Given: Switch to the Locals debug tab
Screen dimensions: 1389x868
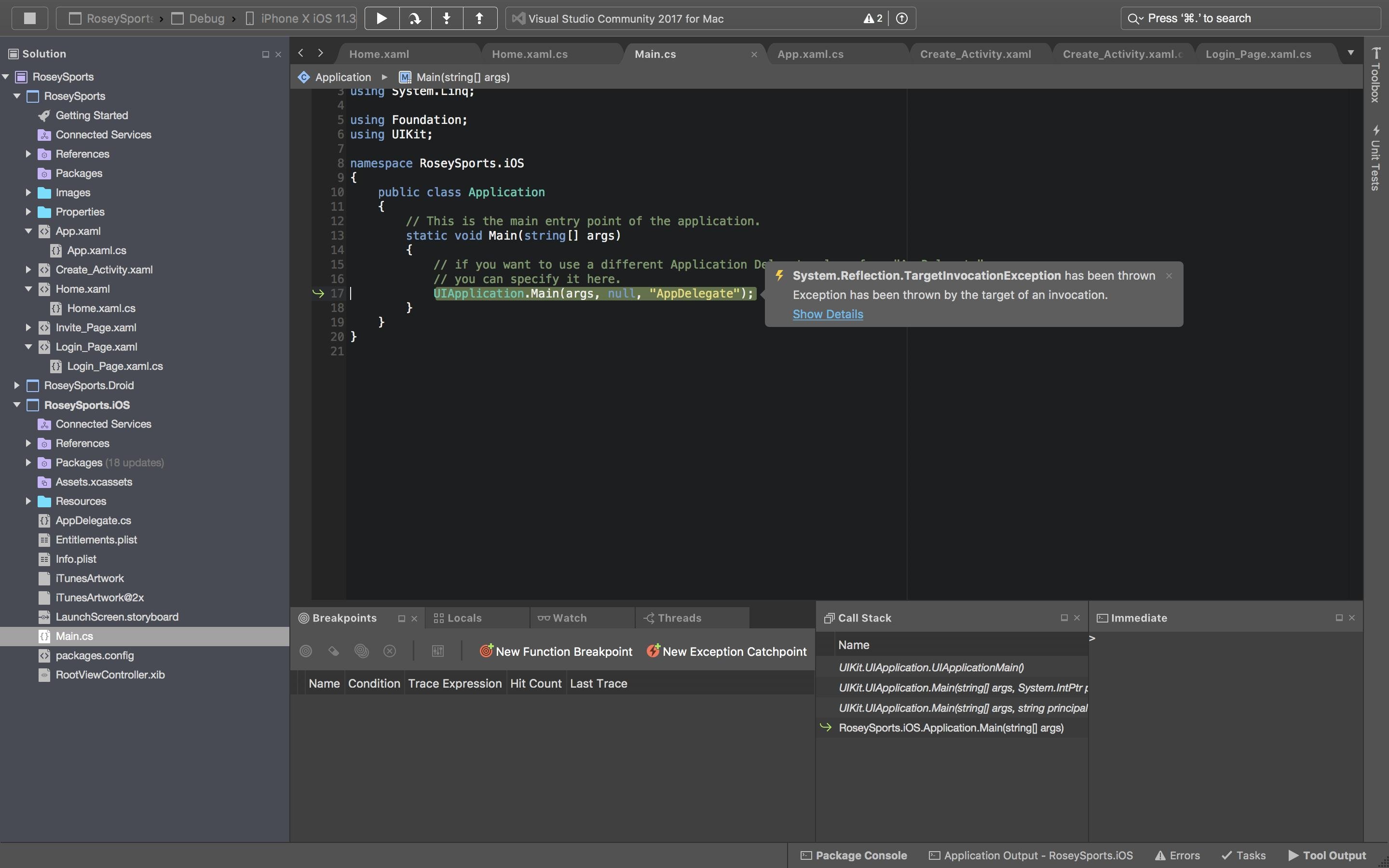Looking at the screenshot, I should 464,618.
